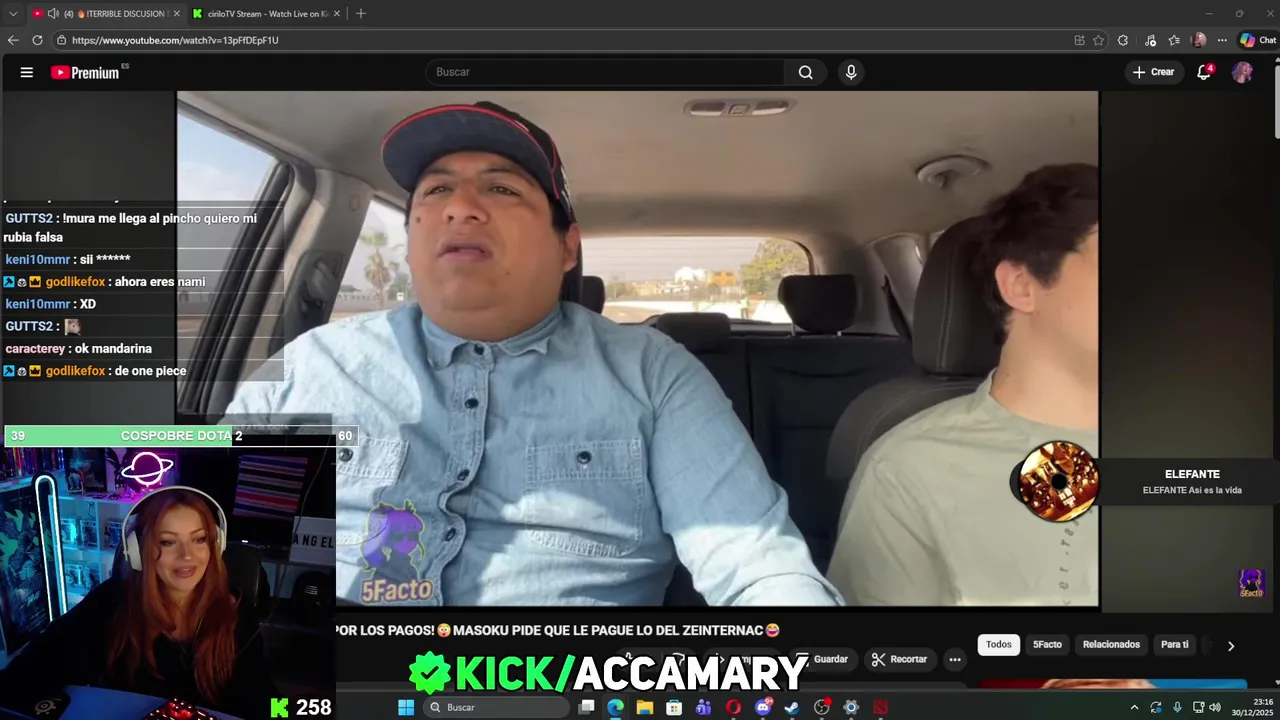Open Dota 2 from the taskbar
The width and height of the screenshot is (1280, 720).
[880, 707]
